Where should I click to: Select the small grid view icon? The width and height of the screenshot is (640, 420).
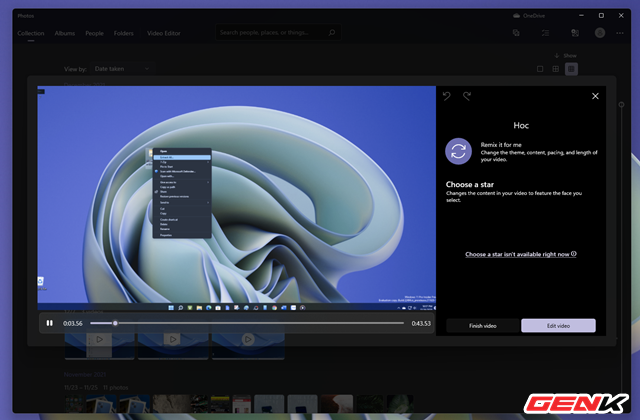pyautogui.click(x=571, y=69)
